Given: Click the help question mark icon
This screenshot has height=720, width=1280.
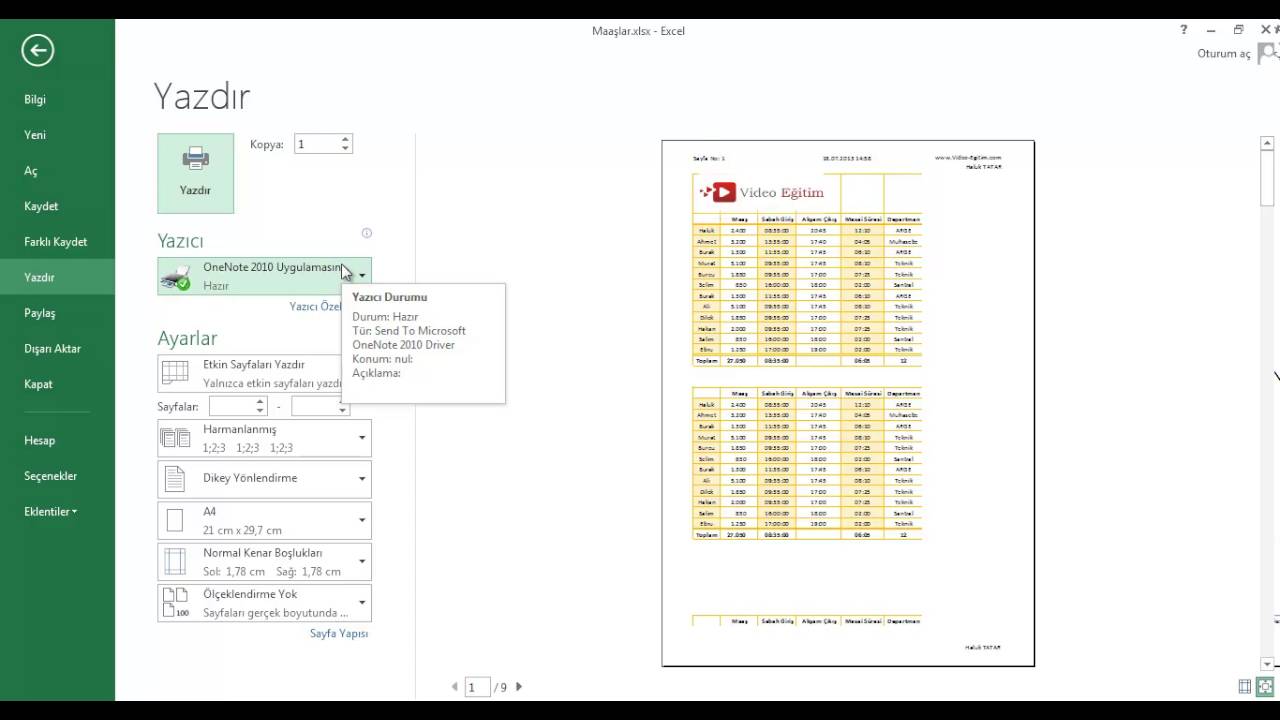Looking at the screenshot, I should [x=1184, y=30].
